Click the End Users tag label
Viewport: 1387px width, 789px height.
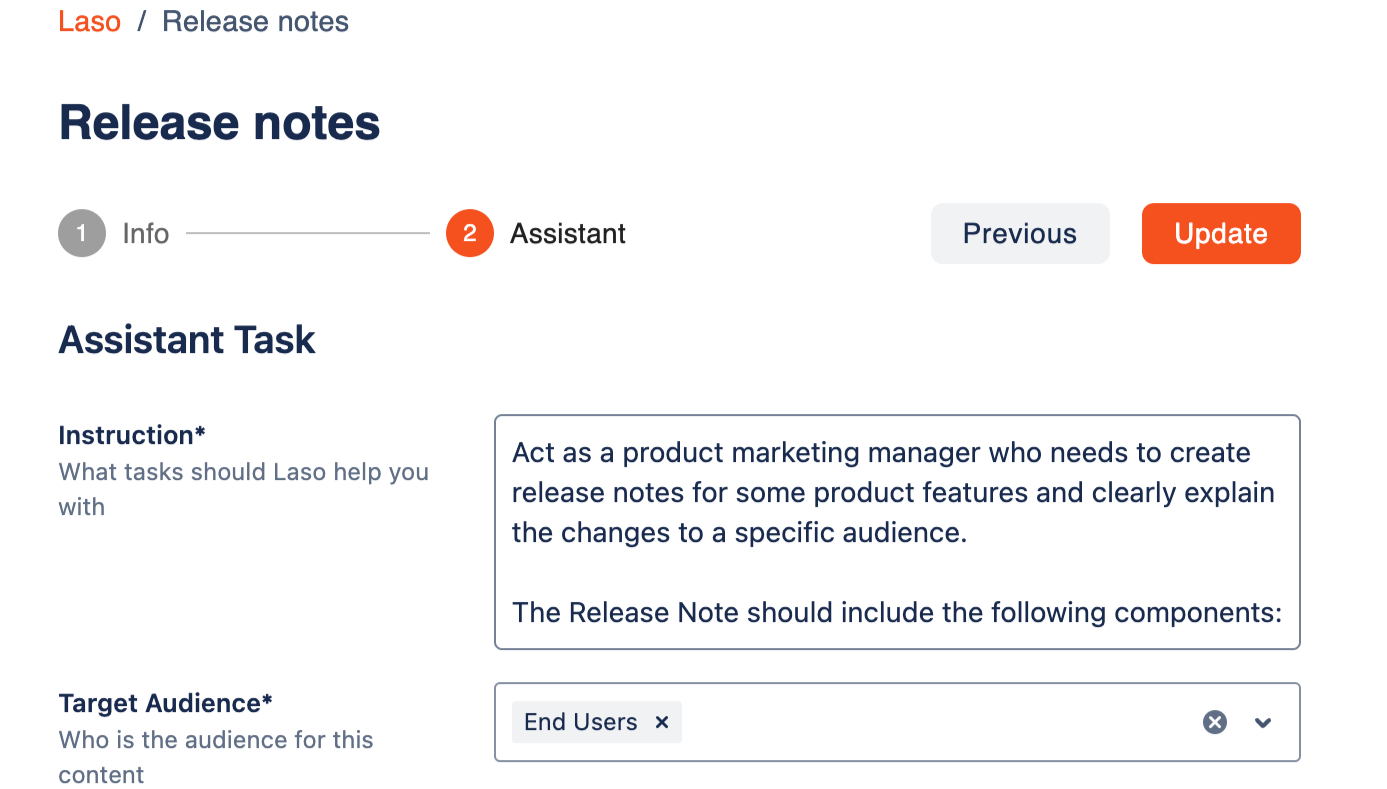[580, 722]
